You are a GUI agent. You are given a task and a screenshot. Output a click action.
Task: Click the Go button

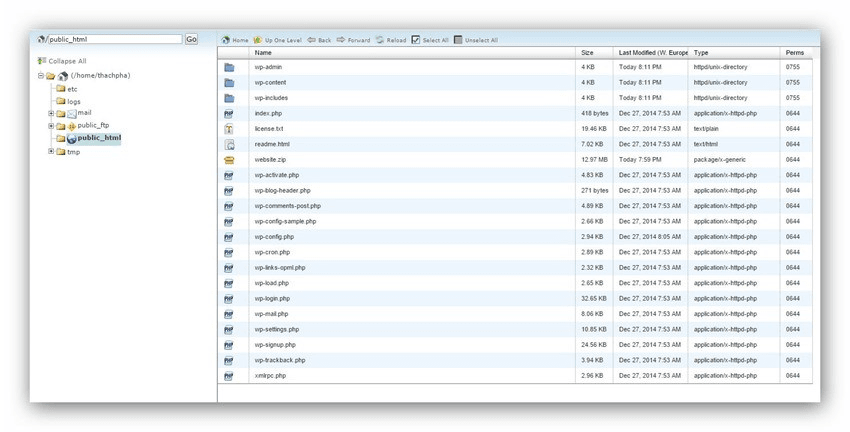point(191,39)
